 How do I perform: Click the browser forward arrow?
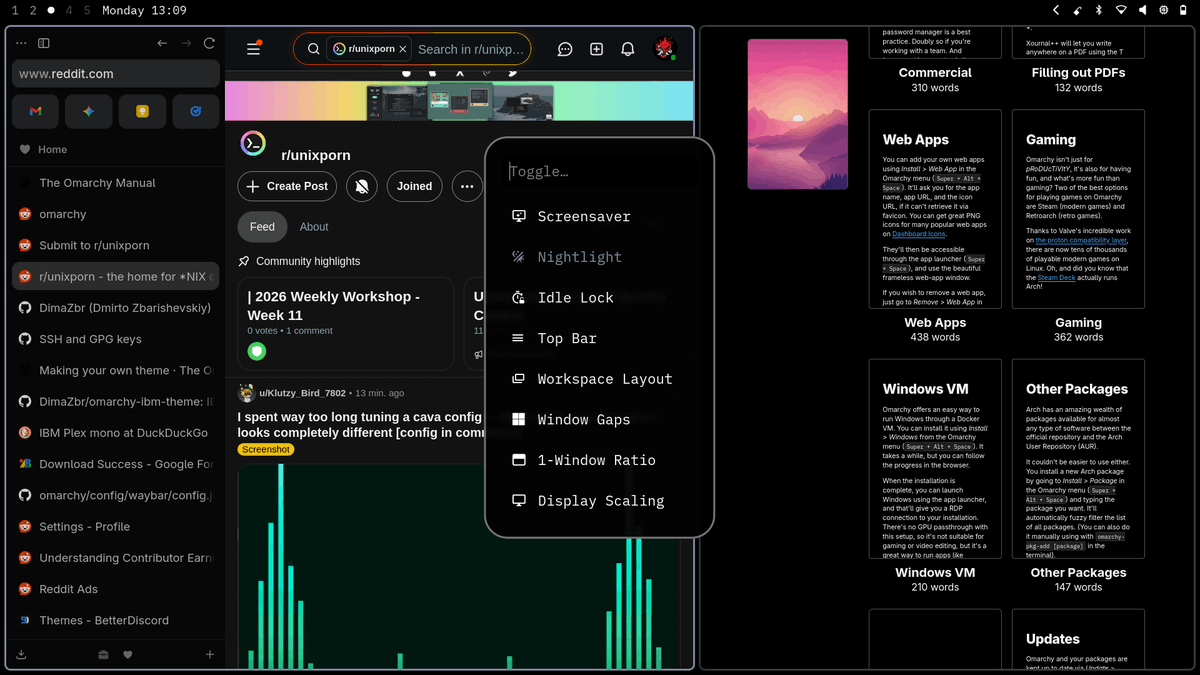pyautogui.click(x=186, y=43)
